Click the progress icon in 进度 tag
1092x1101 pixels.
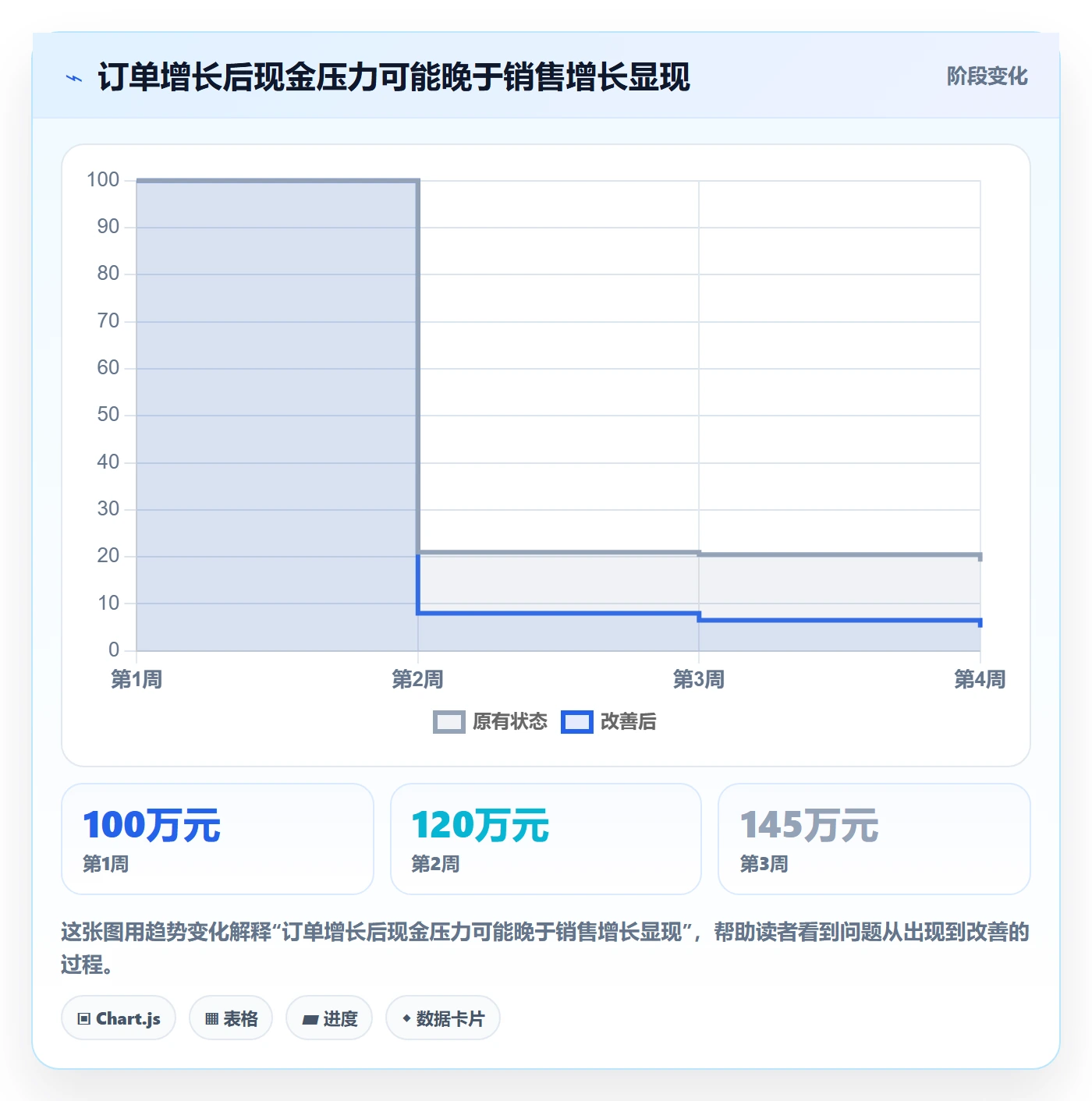[x=310, y=1019]
